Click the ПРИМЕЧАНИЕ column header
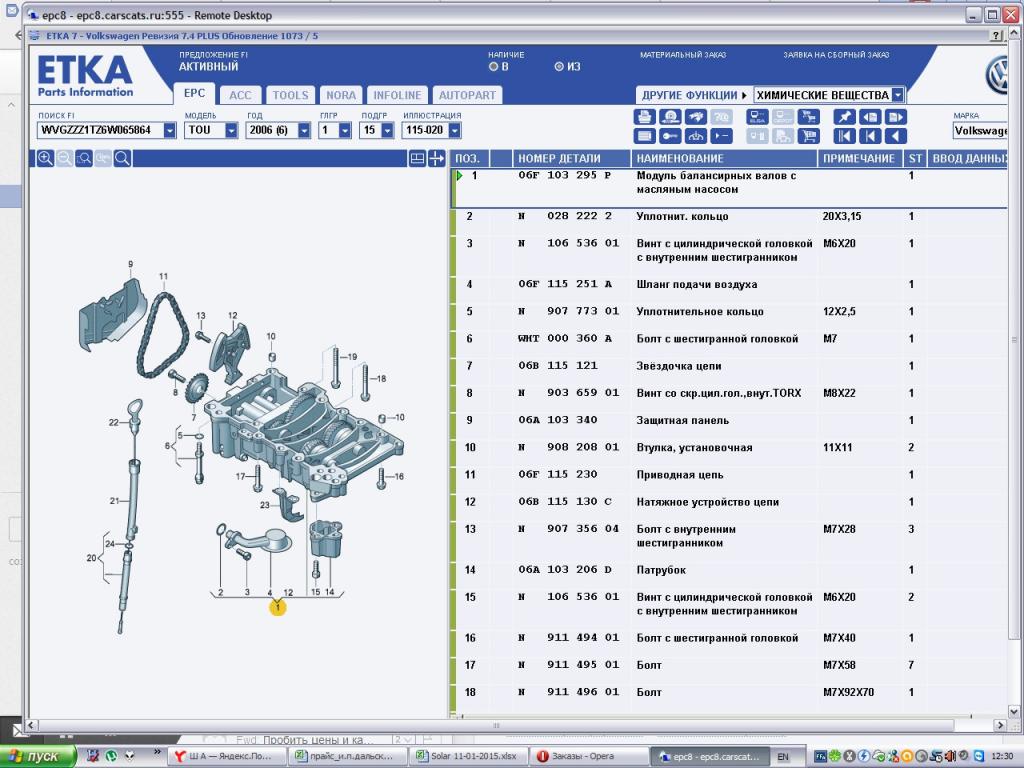Viewport: 1024px width, 768px height. click(859, 158)
